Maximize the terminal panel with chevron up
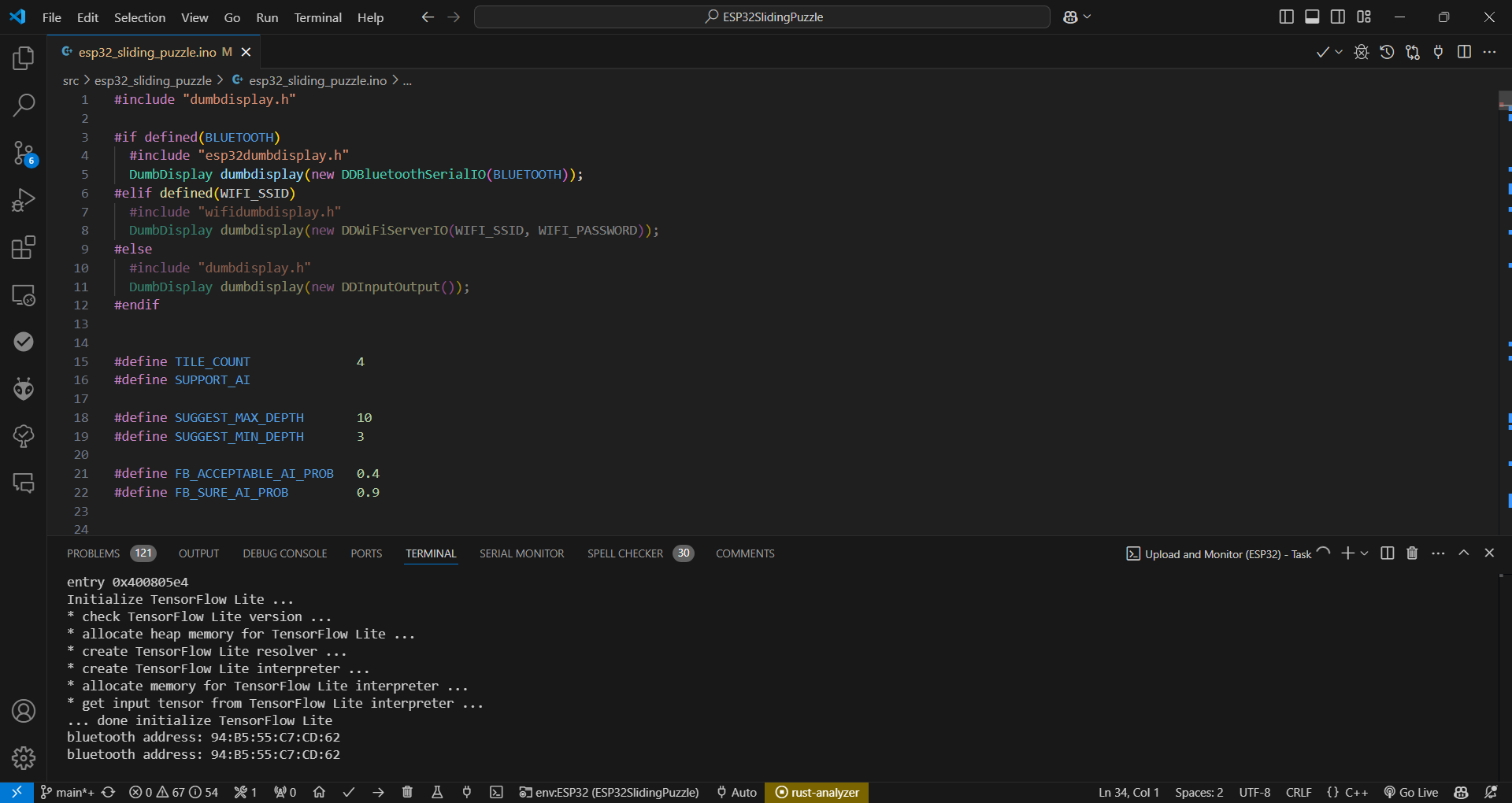The width and height of the screenshot is (1512, 803). (x=1464, y=553)
